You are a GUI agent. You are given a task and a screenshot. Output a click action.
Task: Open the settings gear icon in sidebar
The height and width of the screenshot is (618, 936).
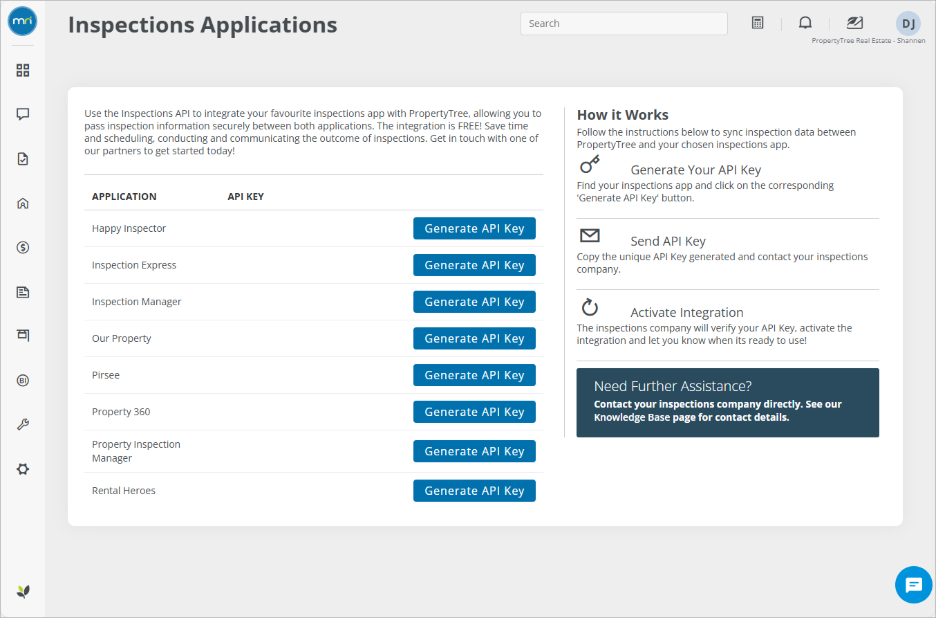point(23,469)
